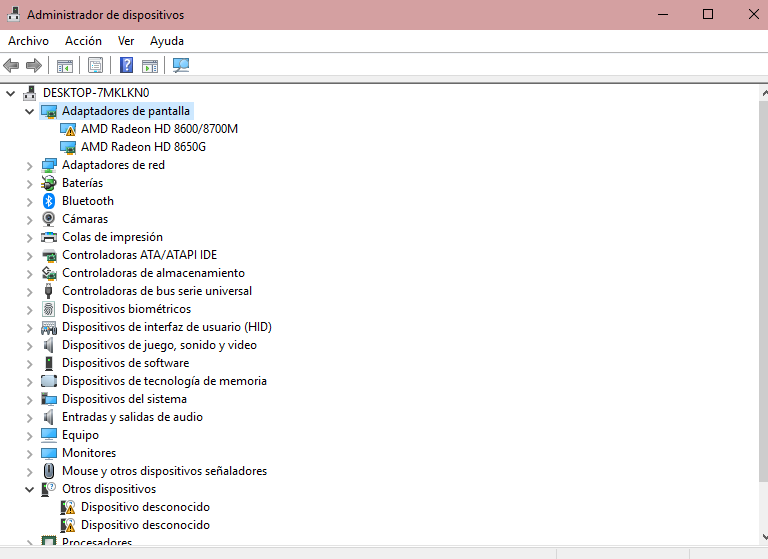Select the second Dispositivo desconocido entry

pos(145,525)
